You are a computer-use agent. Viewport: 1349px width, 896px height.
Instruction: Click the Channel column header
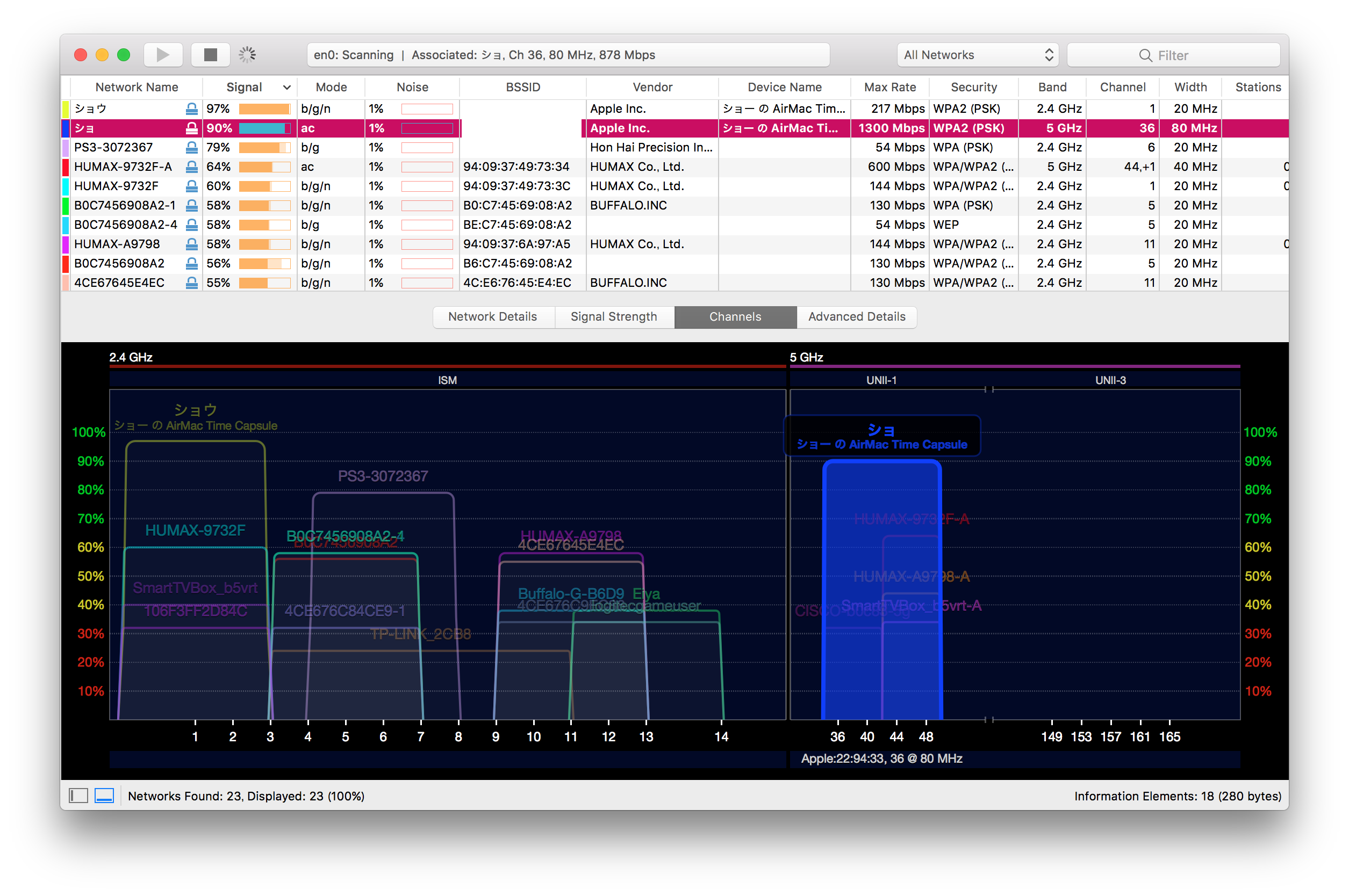(x=1123, y=88)
